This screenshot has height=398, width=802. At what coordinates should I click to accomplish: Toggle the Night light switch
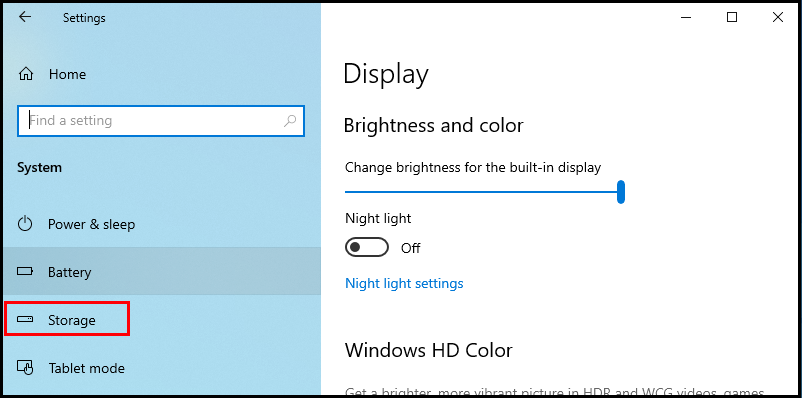point(367,248)
